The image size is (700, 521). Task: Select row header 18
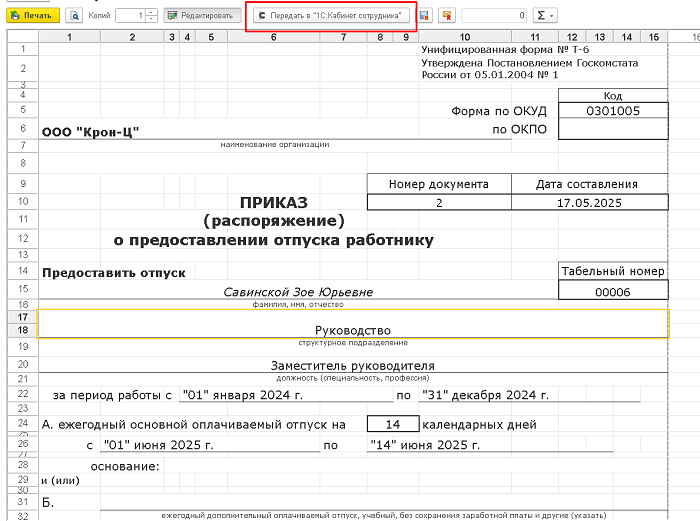pyautogui.click(x=21, y=329)
